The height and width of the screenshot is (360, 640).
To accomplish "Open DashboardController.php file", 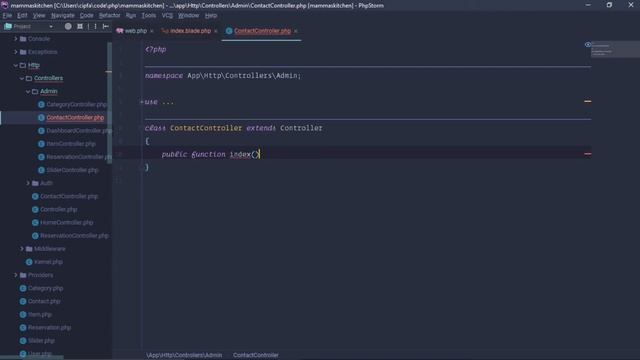I will (x=78, y=131).
